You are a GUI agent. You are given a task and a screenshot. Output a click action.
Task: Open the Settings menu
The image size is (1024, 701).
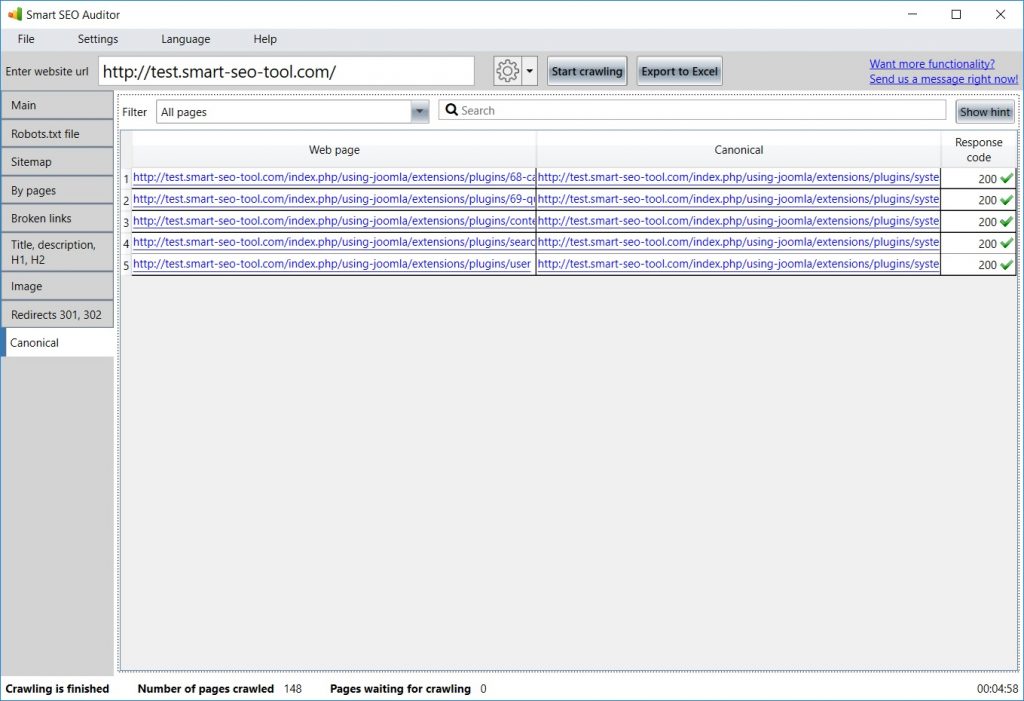pyautogui.click(x=98, y=39)
